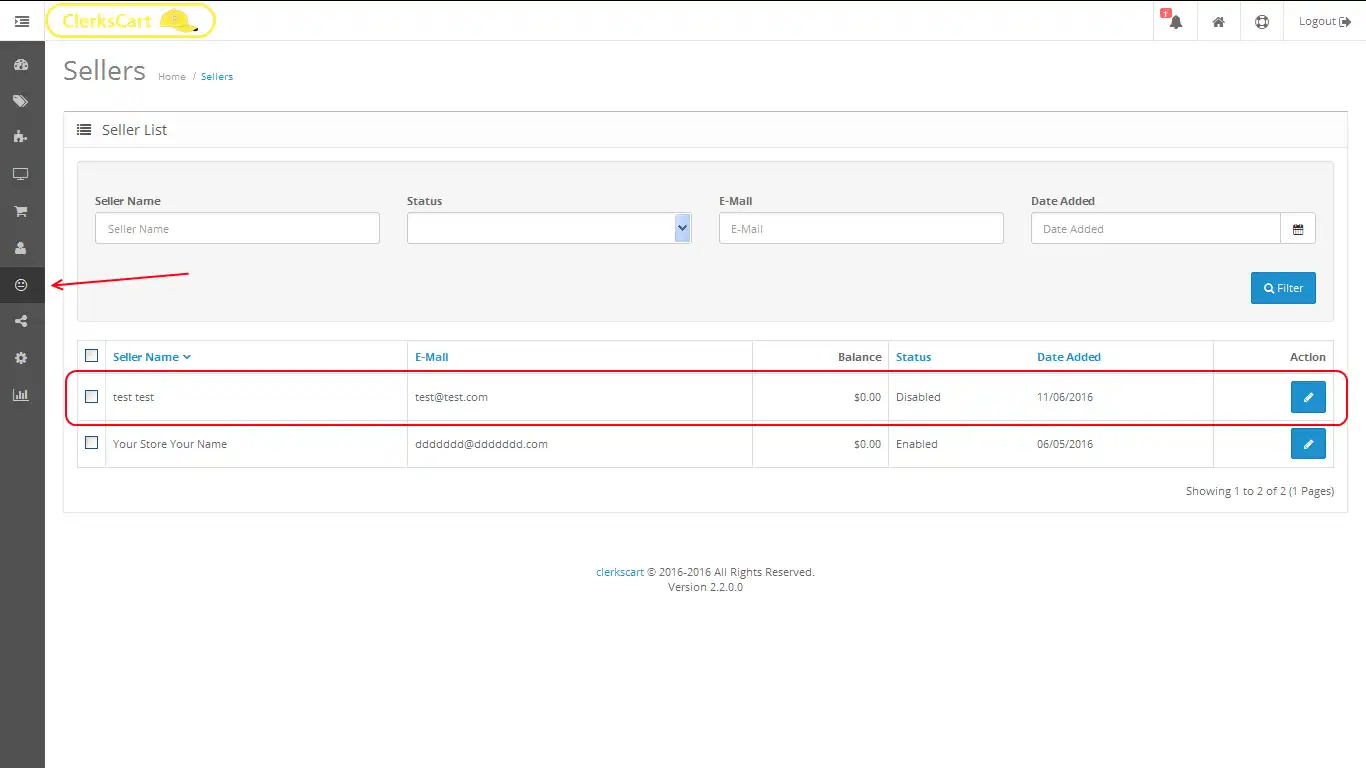
Task: Select all sellers header checkbox
Action: [x=92, y=356]
